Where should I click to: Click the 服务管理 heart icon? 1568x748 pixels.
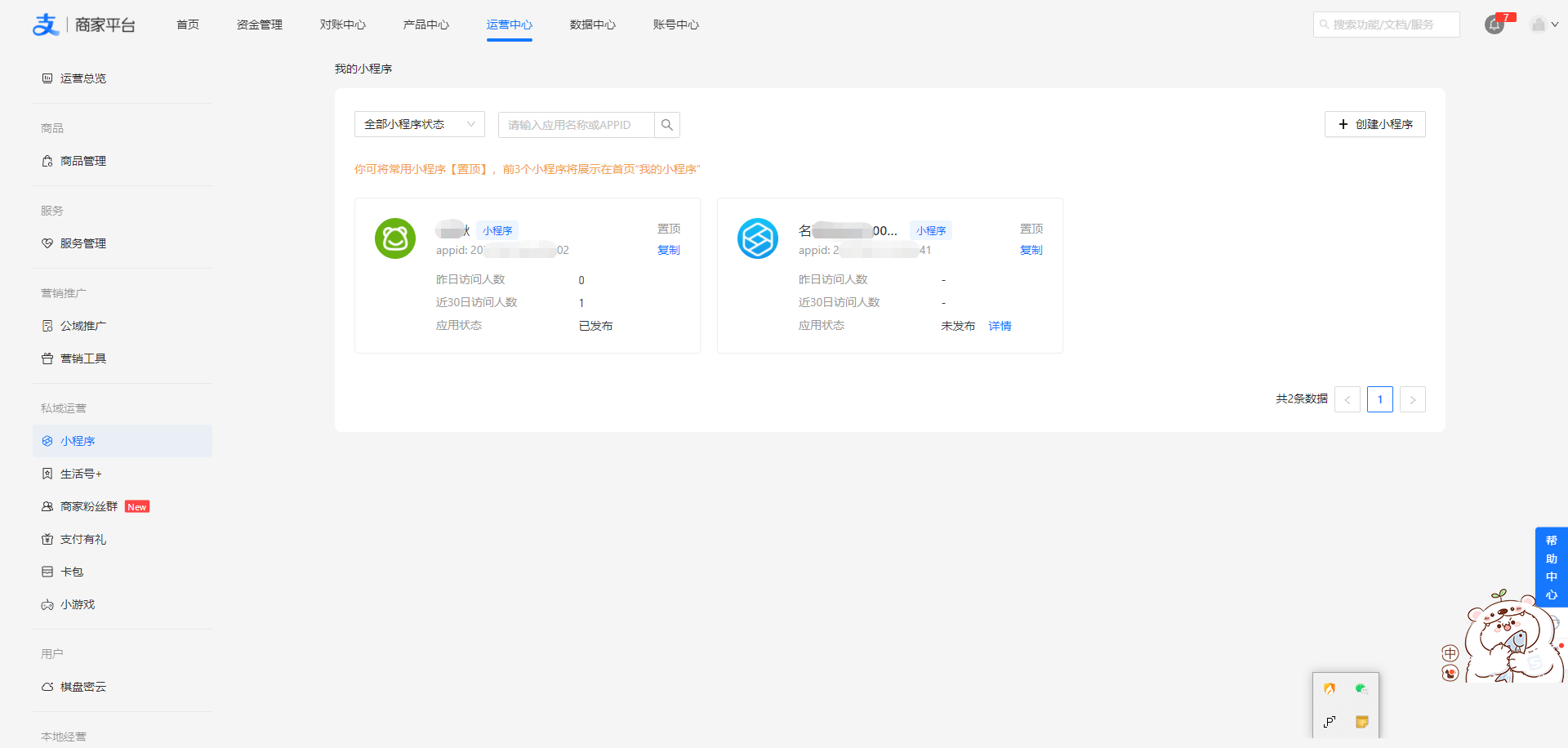47,243
